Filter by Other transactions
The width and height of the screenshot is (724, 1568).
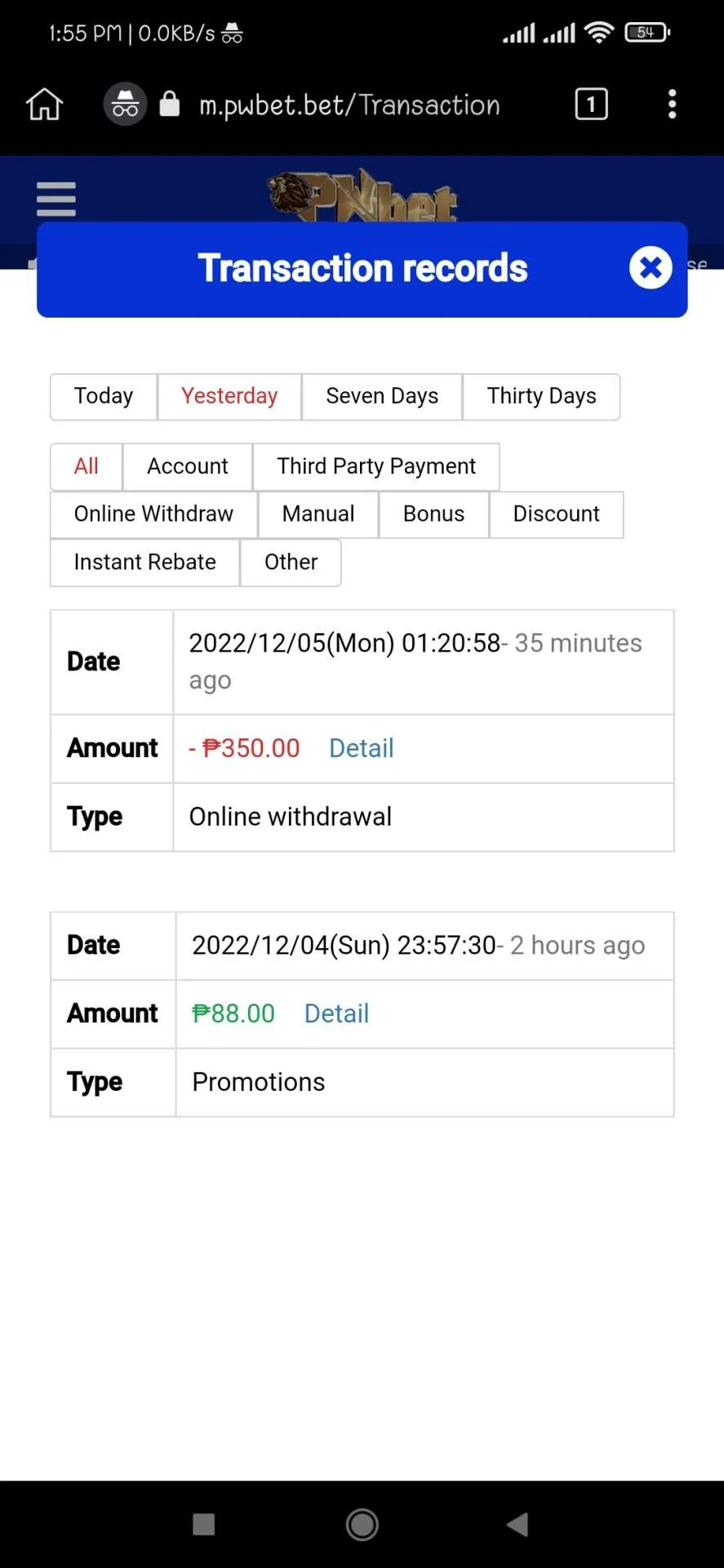pos(291,563)
